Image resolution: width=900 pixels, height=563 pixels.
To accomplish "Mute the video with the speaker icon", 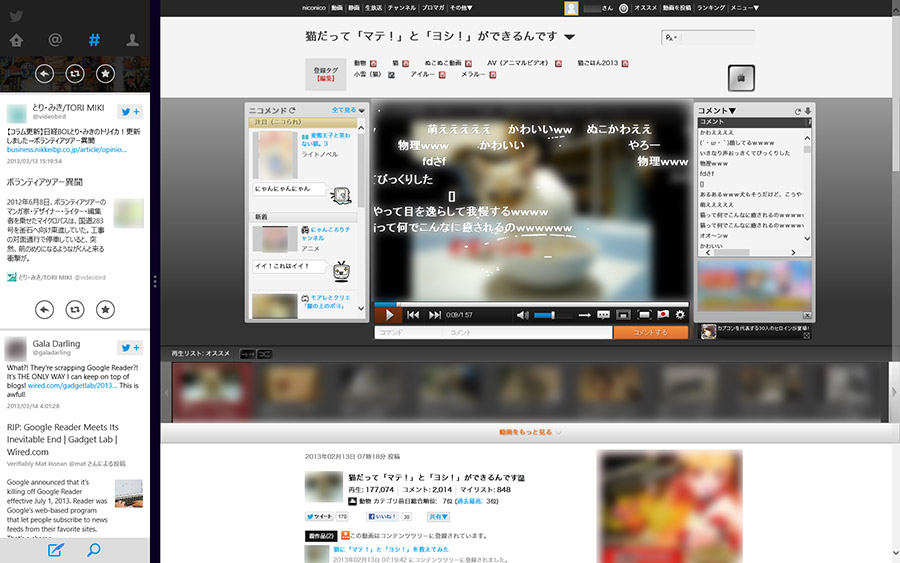I will [x=522, y=315].
